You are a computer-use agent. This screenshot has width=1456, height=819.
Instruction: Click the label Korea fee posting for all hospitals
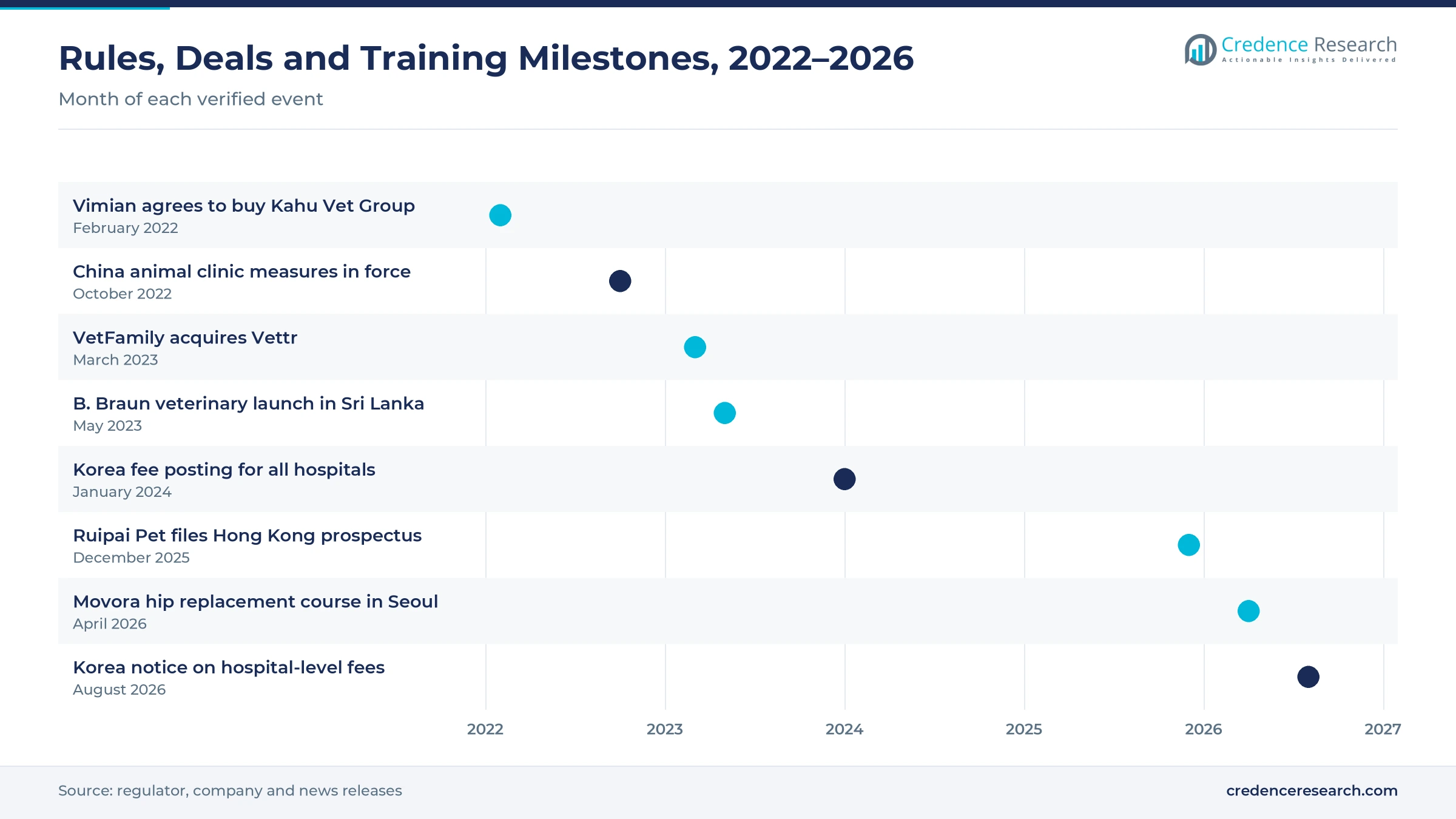point(224,470)
